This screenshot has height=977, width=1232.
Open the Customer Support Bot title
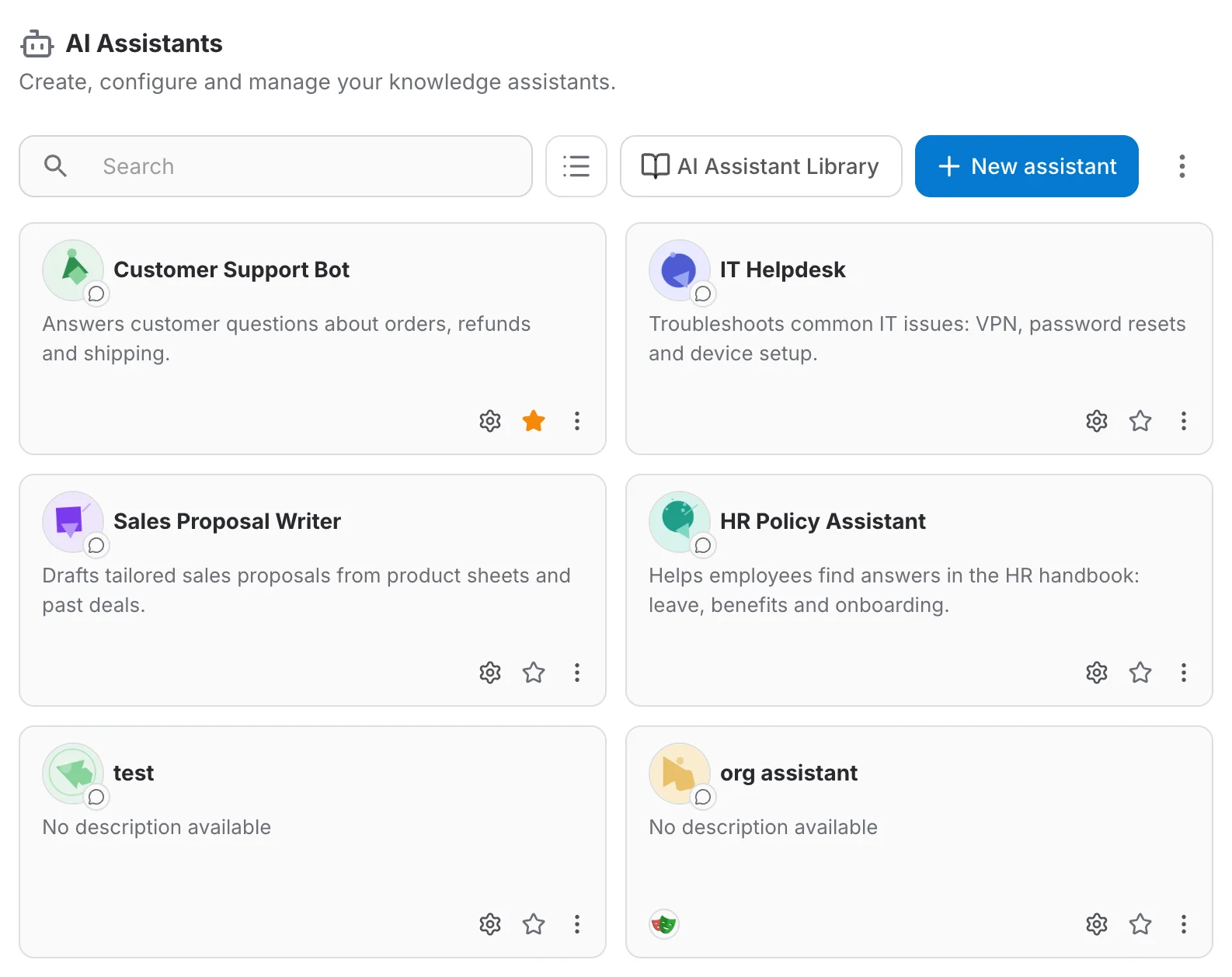[231, 269]
